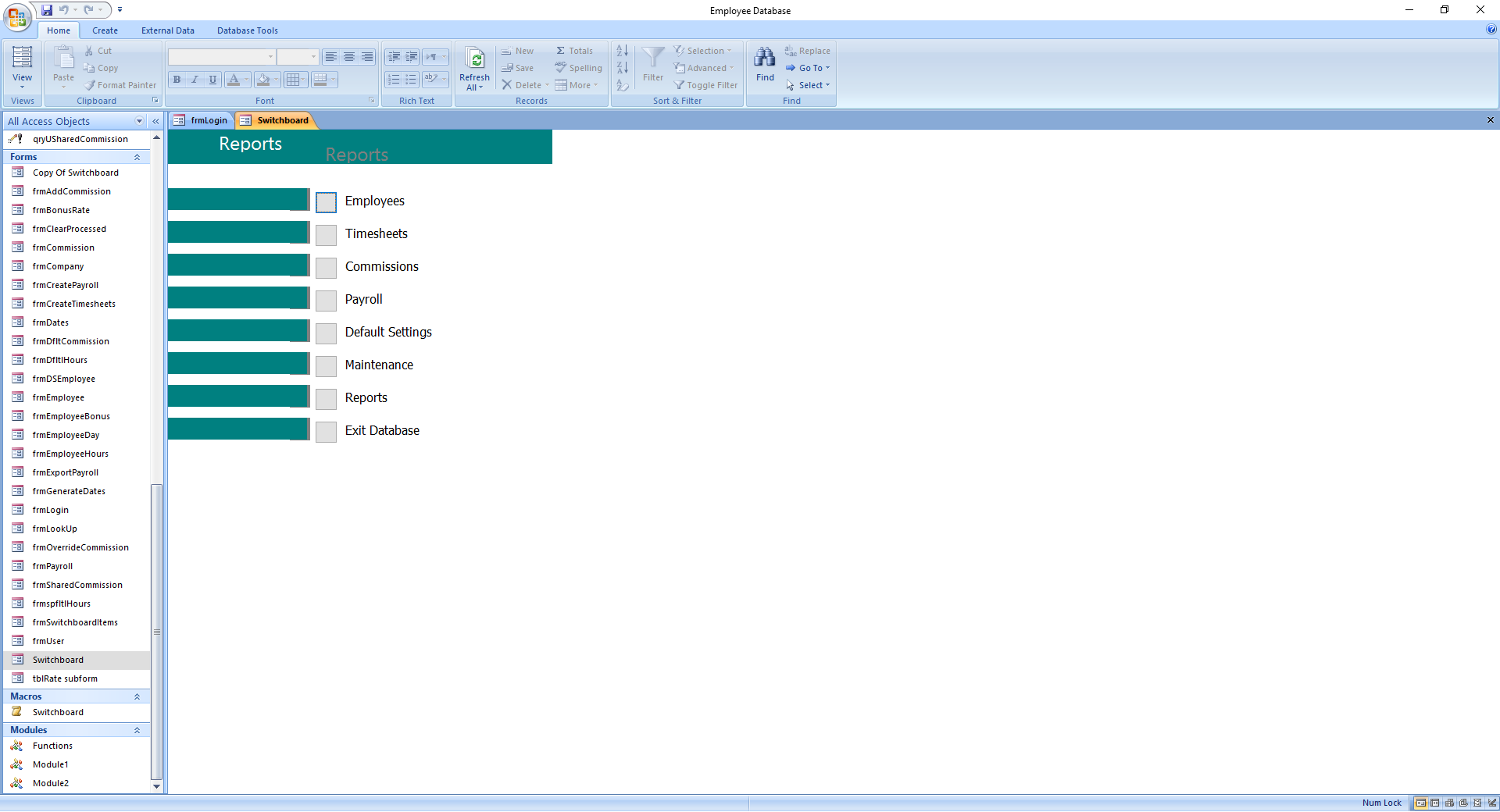Switch to the Home ribbon tab
The image size is (1500, 812).
59,30
